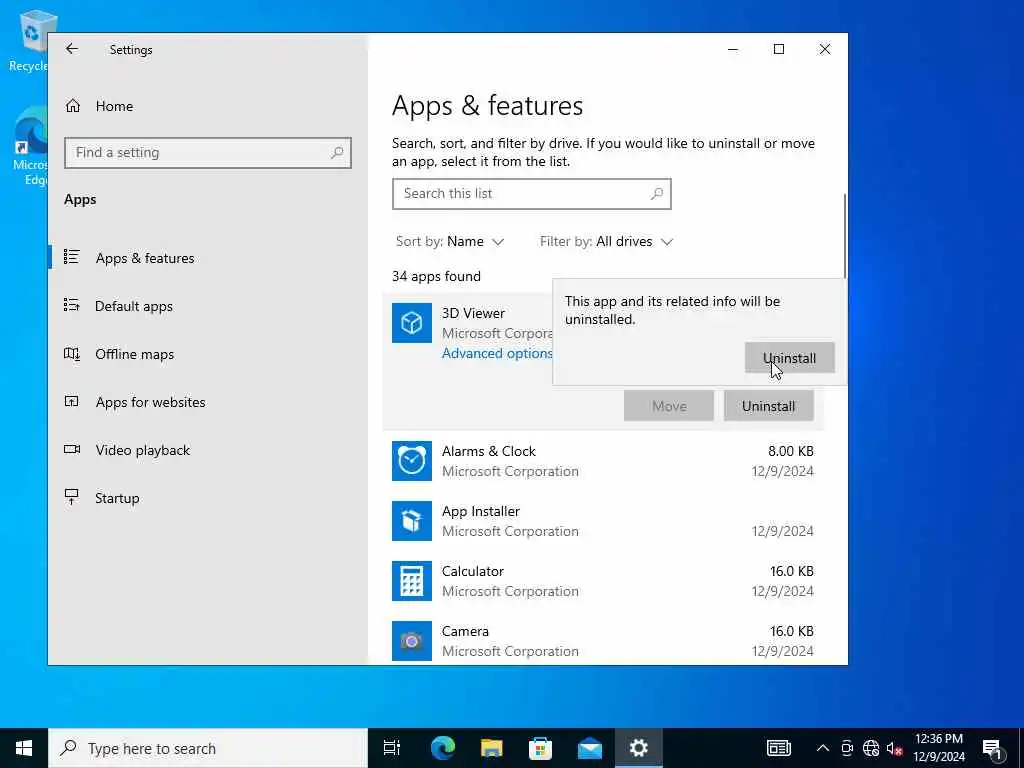Screen dimensions: 1024x768
Task: Click the Camera app icon
Action: pos(411,641)
